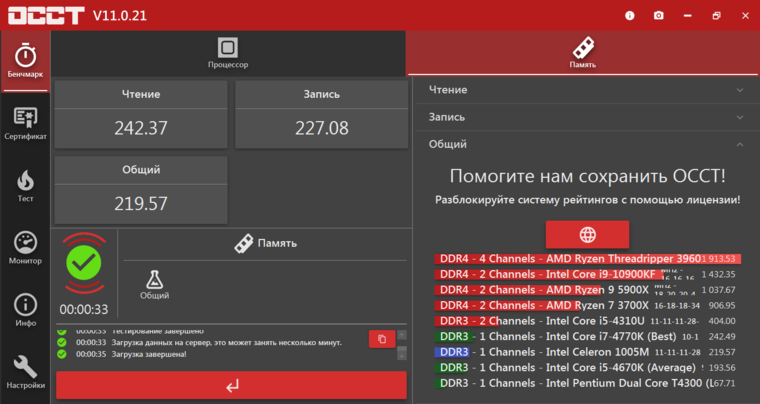Open the Сертификат section

pyautogui.click(x=25, y=124)
